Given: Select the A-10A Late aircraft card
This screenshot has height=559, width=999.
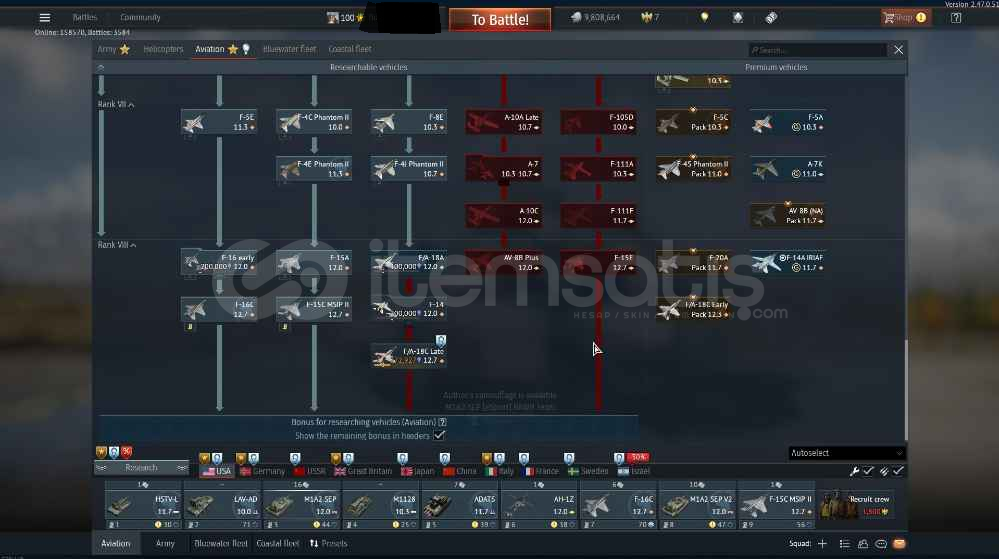Looking at the screenshot, I should coord(503,122).
